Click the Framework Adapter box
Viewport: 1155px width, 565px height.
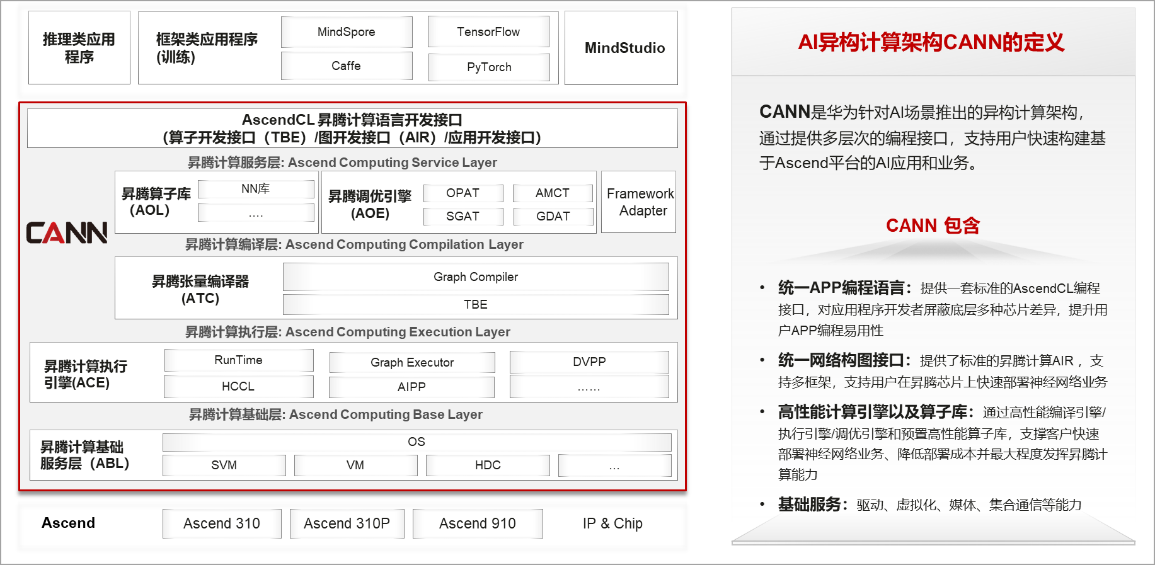tap(639, 202)
